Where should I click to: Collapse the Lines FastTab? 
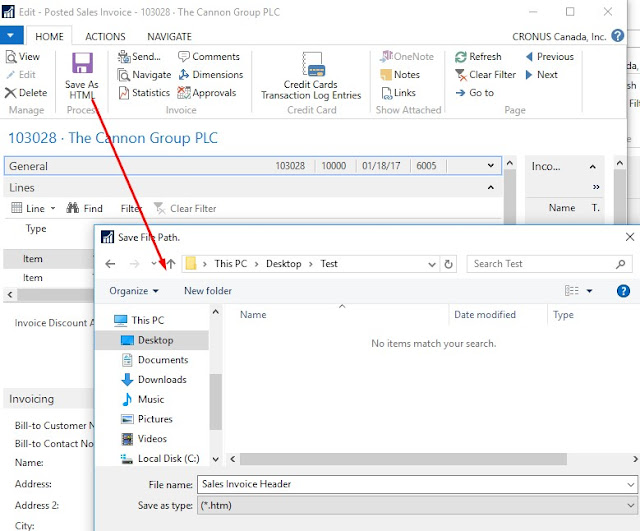click(x=491, y=188)
